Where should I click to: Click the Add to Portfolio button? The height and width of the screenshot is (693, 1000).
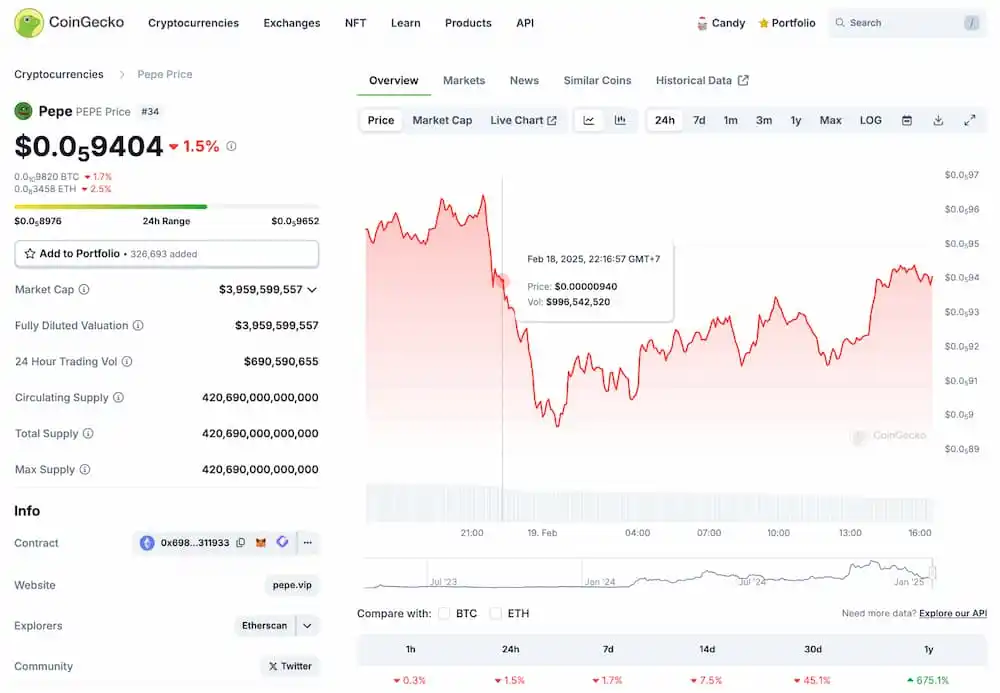(166, 254)
